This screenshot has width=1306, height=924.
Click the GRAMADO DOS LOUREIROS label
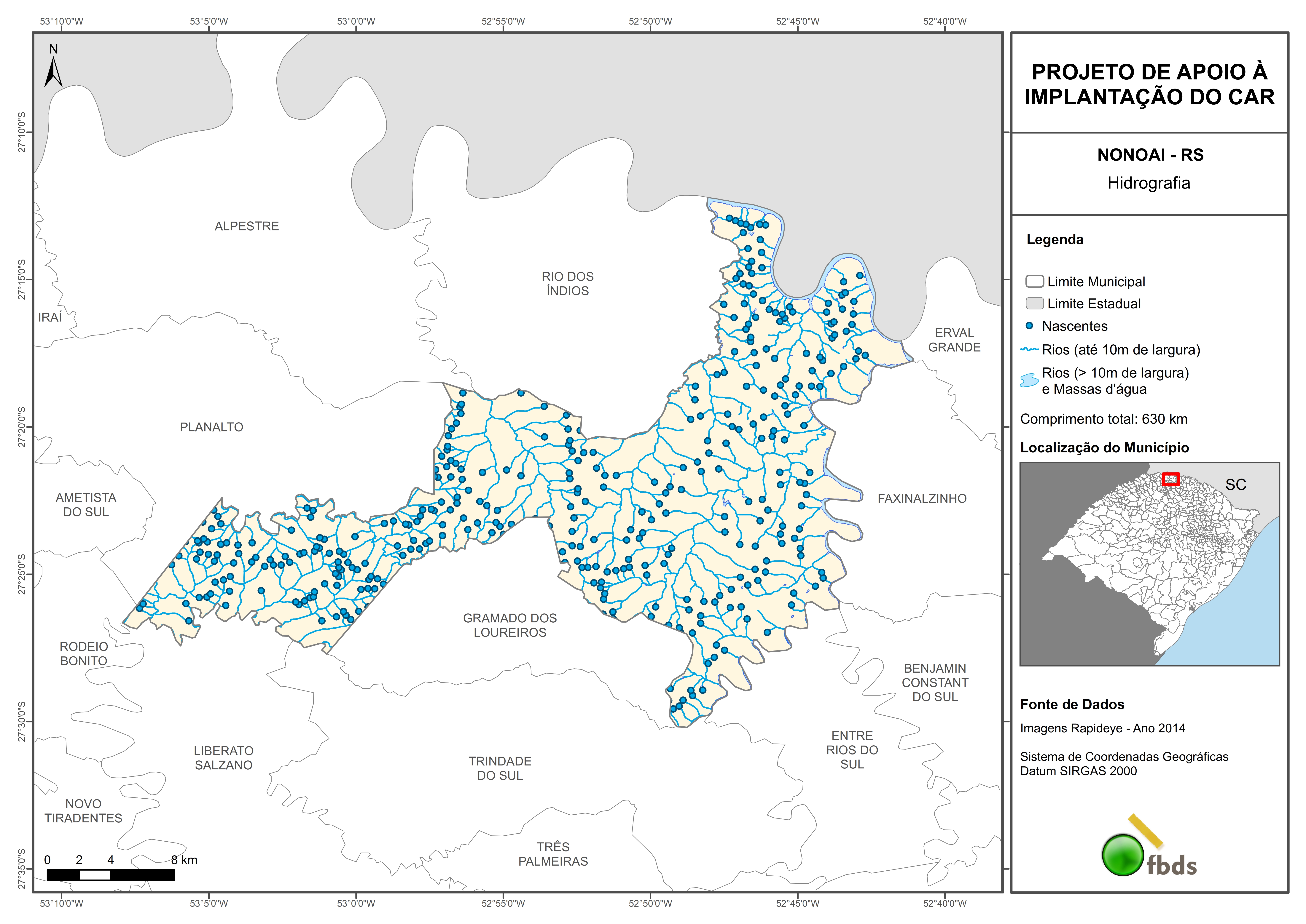pyautogui.click(x=510, y=625)
